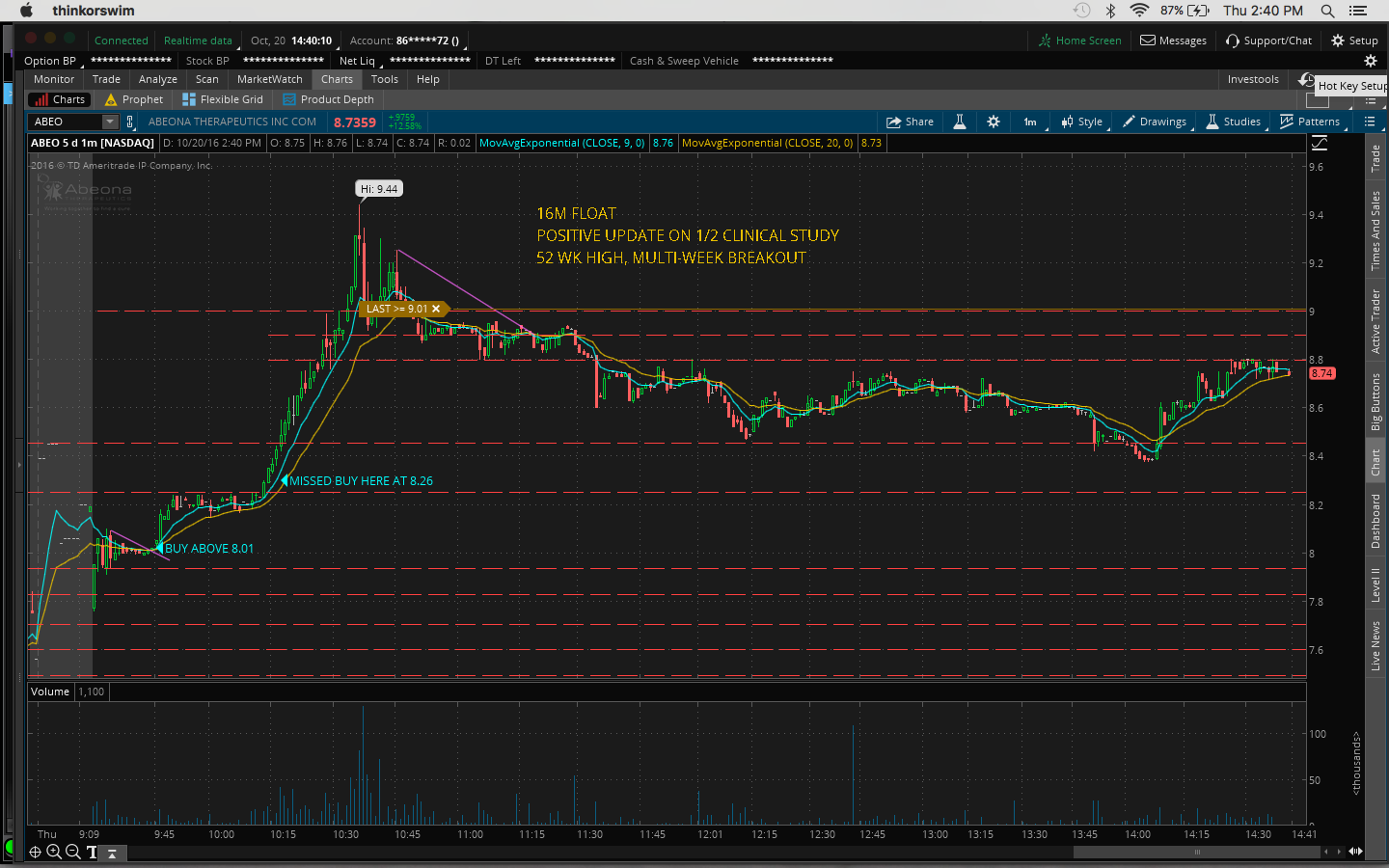Switch to the MarketWatch tab
The height and width of the screenshot is (868, 1389).
click(x=269, y=79)
